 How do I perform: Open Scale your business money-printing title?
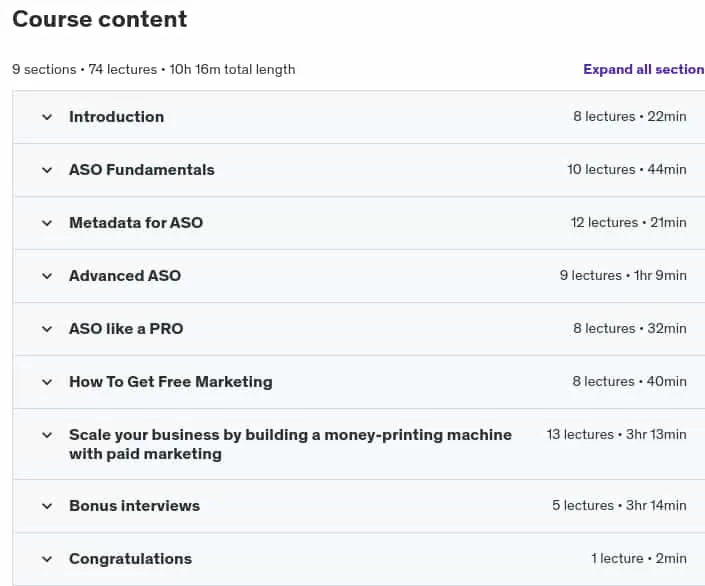[x=290, y=444]
